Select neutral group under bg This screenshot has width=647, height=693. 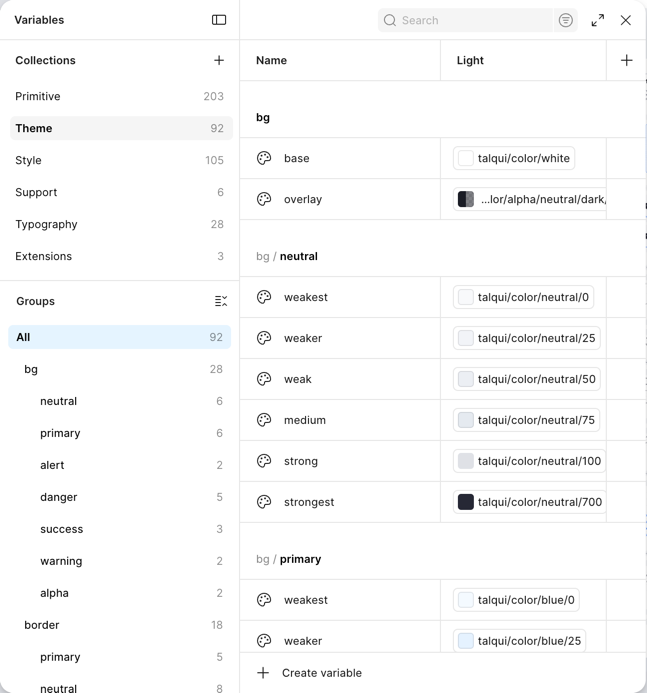[119, 401]
